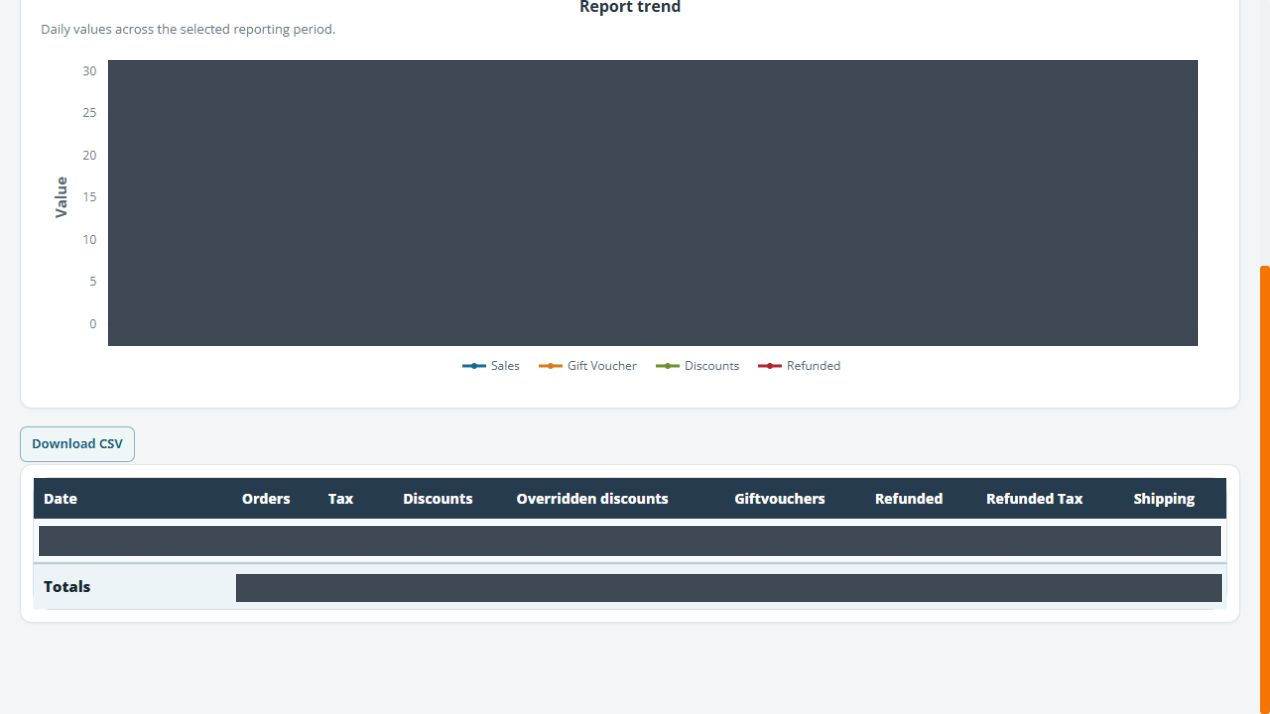Click the Orders column header

266,499
